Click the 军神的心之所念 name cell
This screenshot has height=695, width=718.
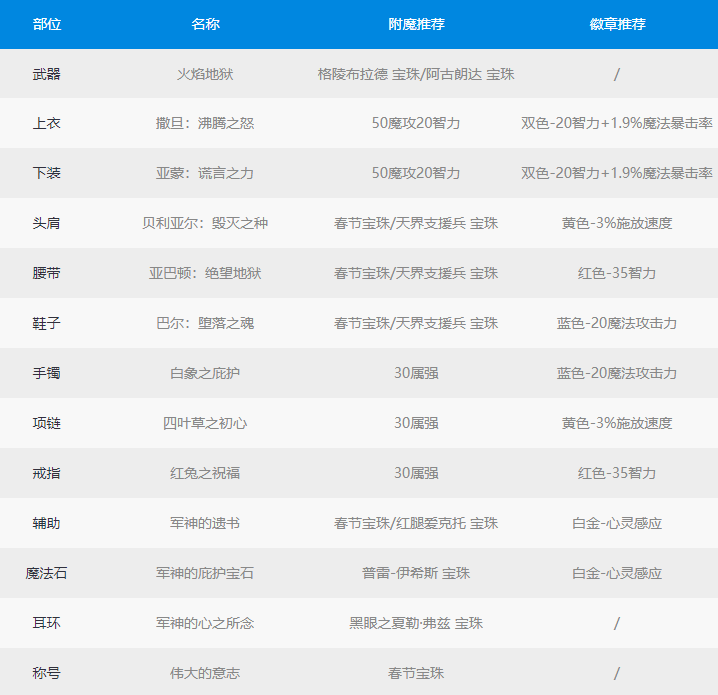point(205,622)
